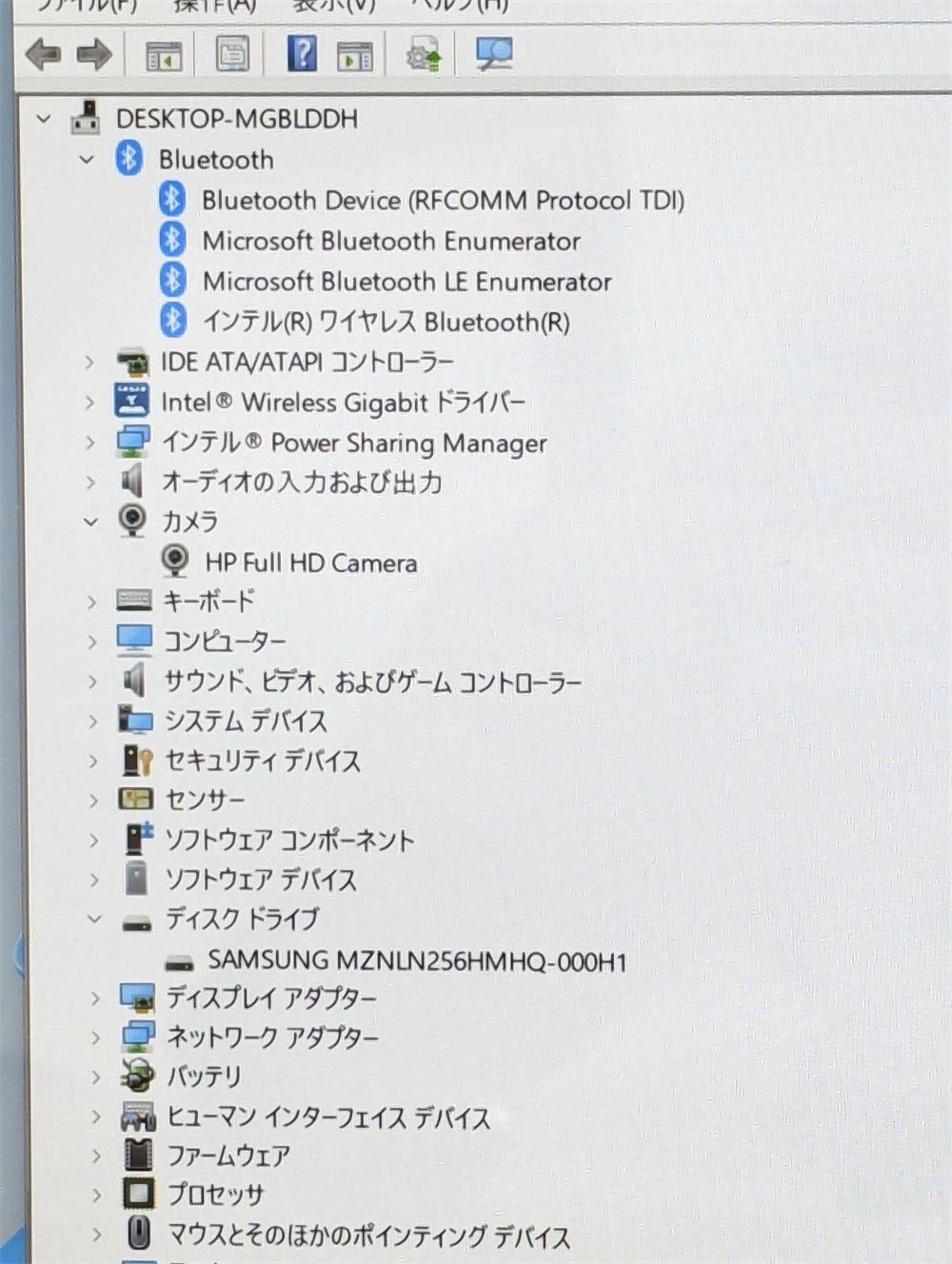
Task: Expand ソフトウェア コンポーネント category
Action: [93, 840]
